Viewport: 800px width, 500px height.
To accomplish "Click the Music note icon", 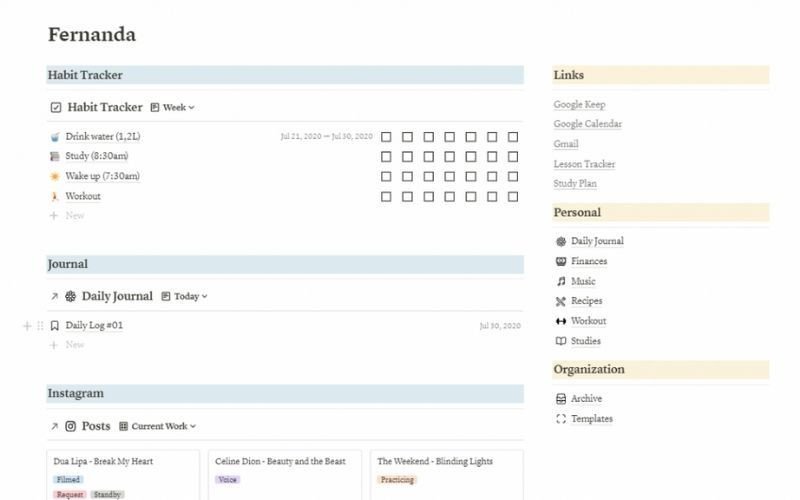I will click(561, 281).
